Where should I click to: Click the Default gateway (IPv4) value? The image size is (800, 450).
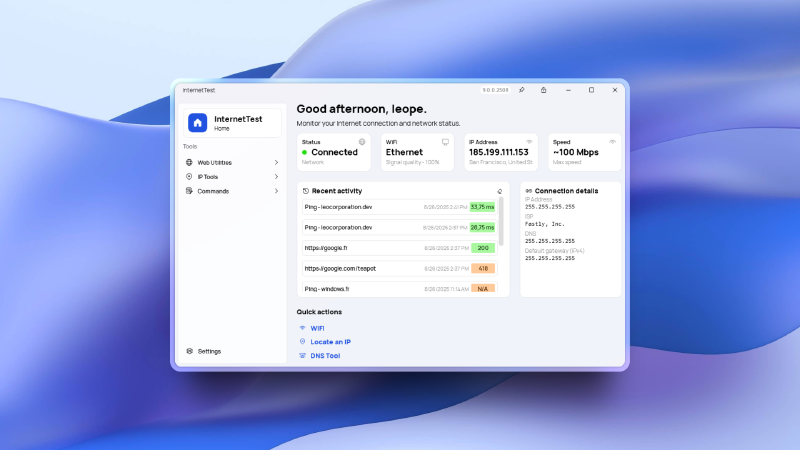[x=549, y=258]
